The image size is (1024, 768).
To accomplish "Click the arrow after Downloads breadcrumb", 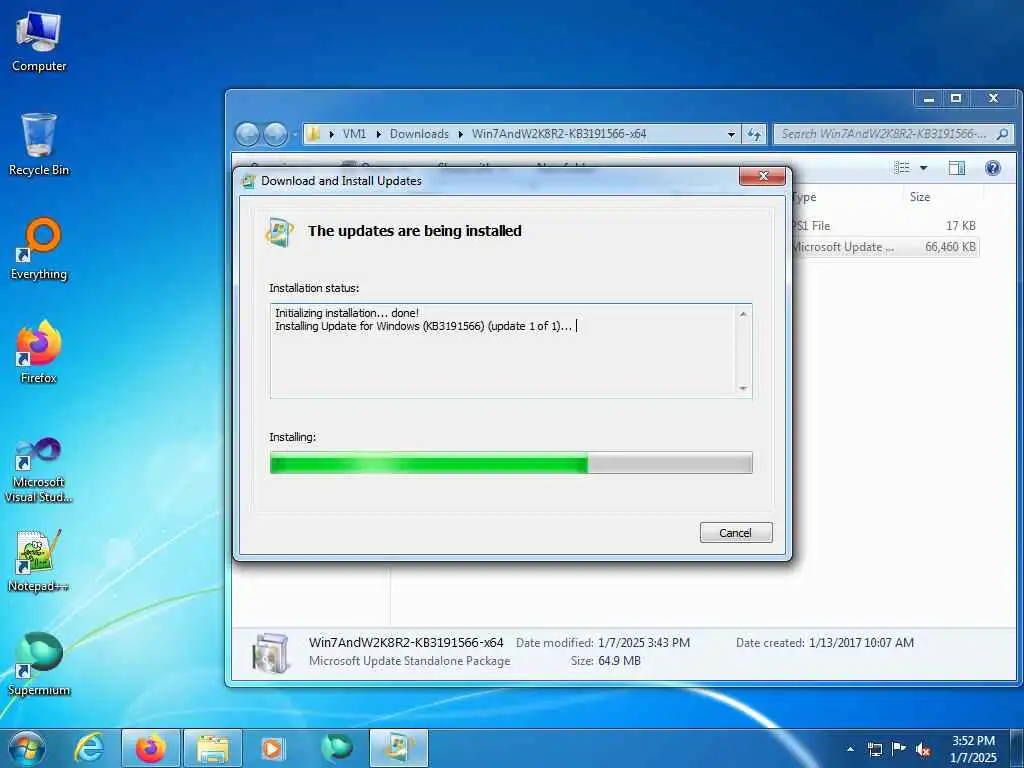I will (460, 134).
